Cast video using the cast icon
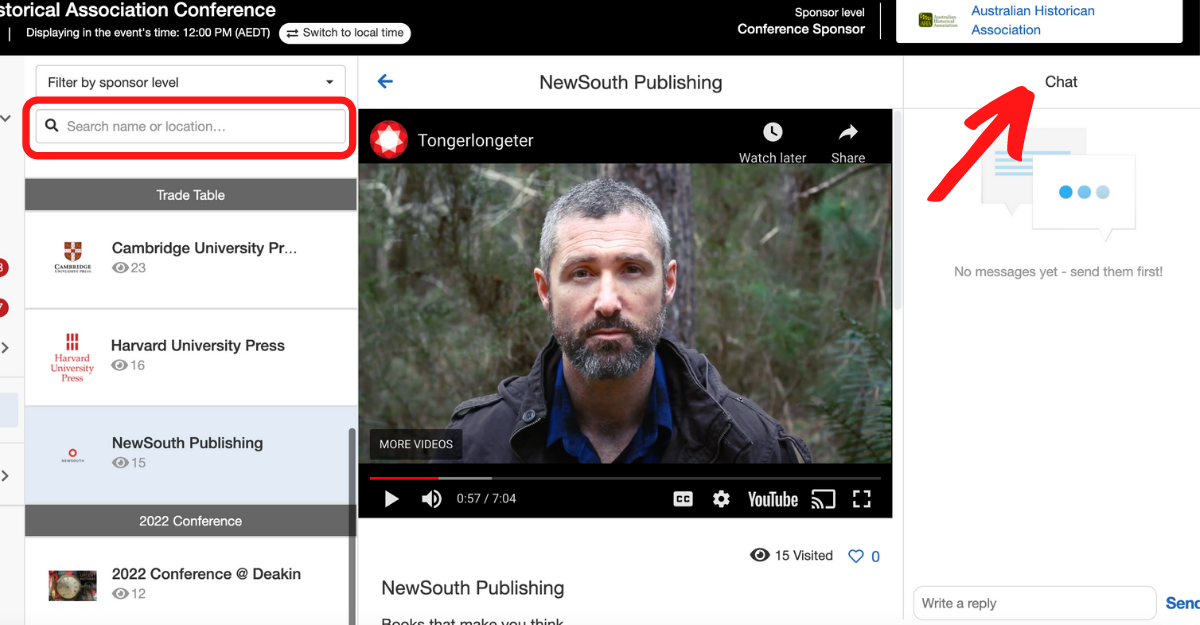 pos(823,499)
